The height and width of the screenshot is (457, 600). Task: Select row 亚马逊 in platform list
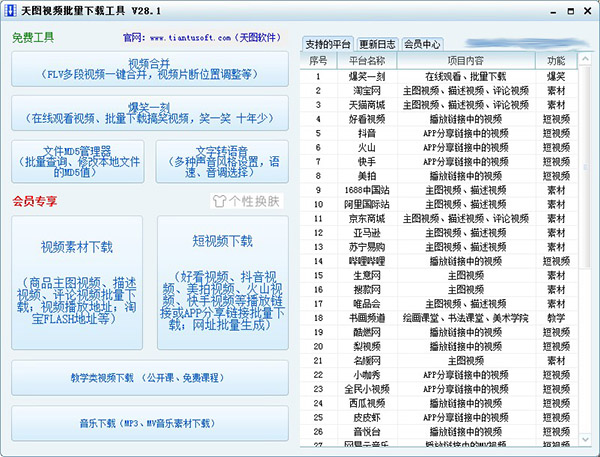[439, 233]
